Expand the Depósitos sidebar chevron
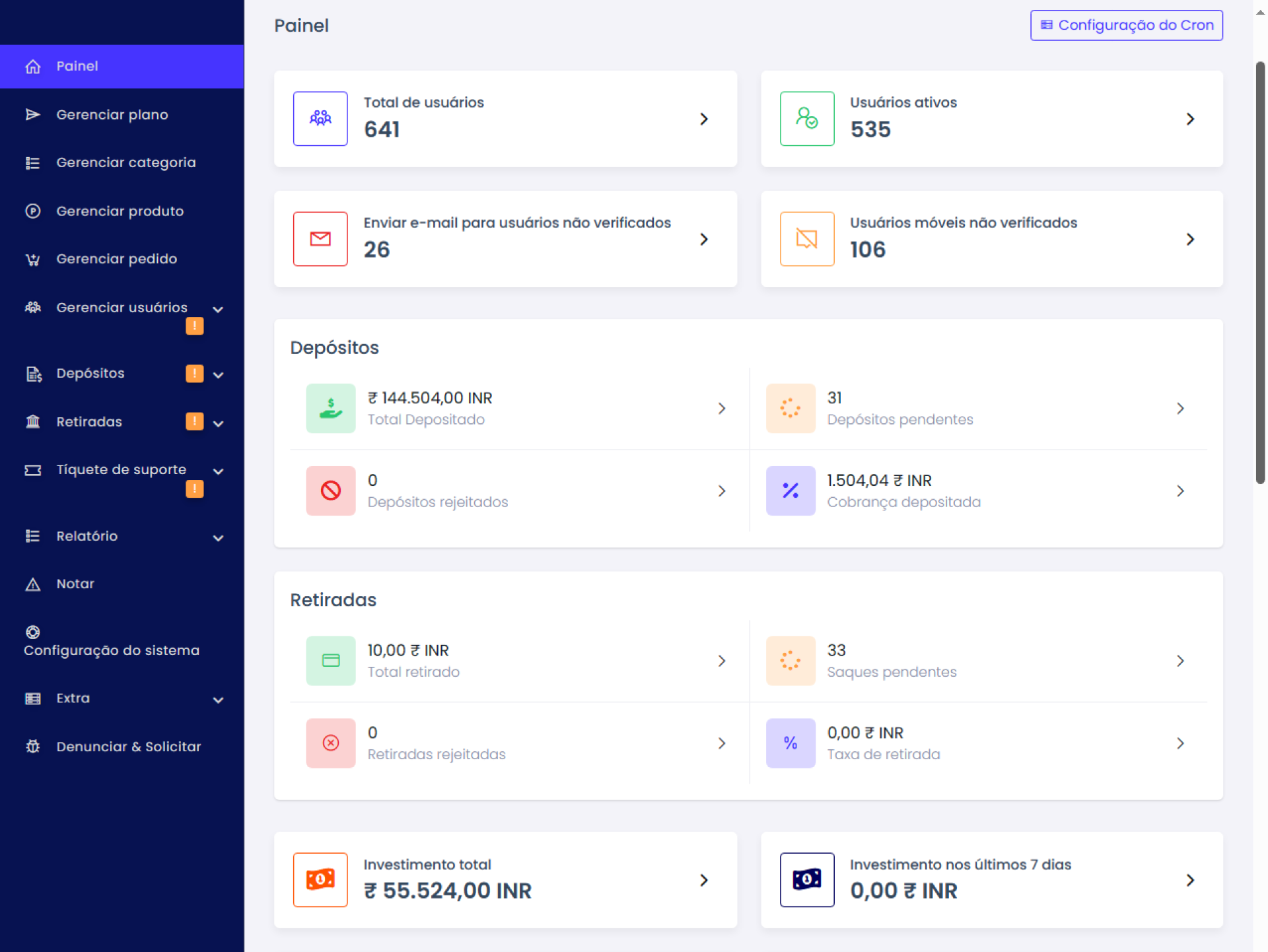This screenshot has width=1268, height=952. (218, 375)
